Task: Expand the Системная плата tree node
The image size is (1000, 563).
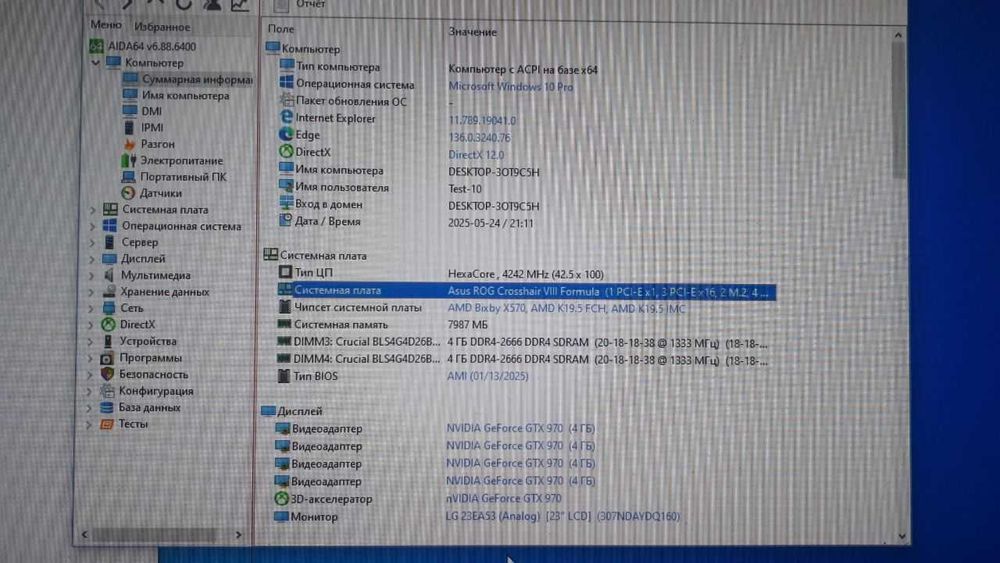Action: (x=93, y=209)
